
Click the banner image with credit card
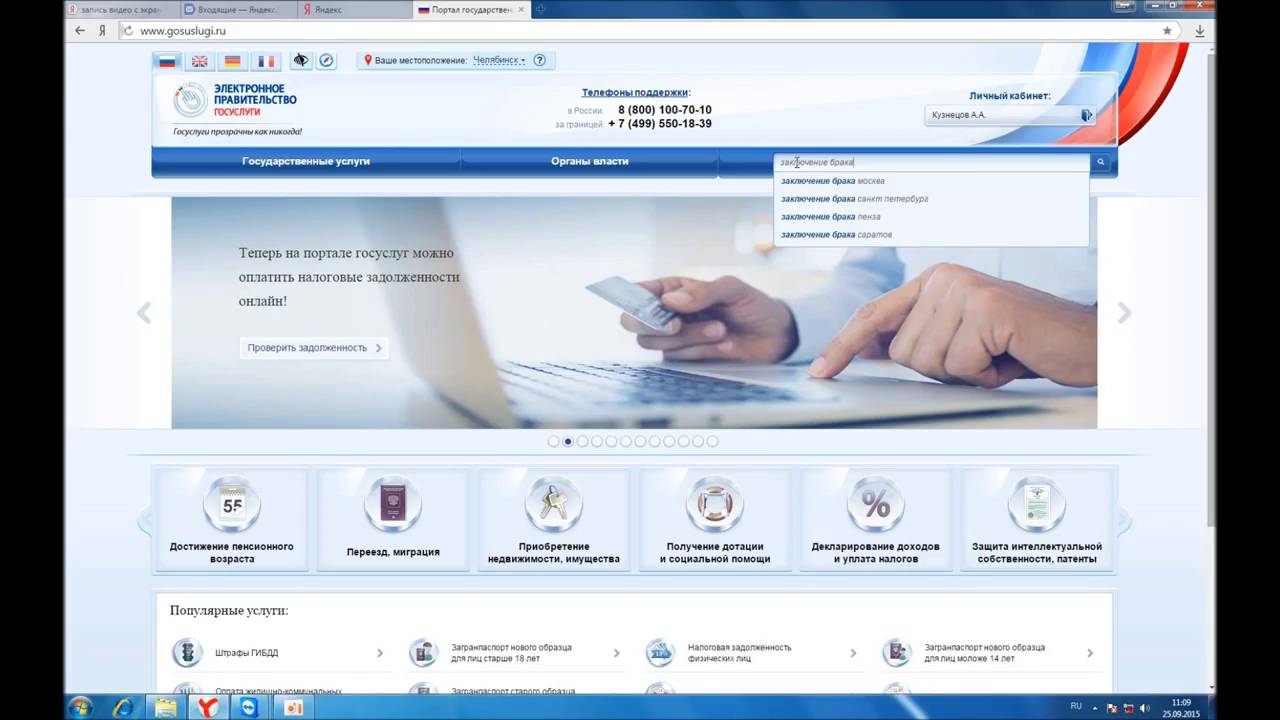(x=634, y=313)
